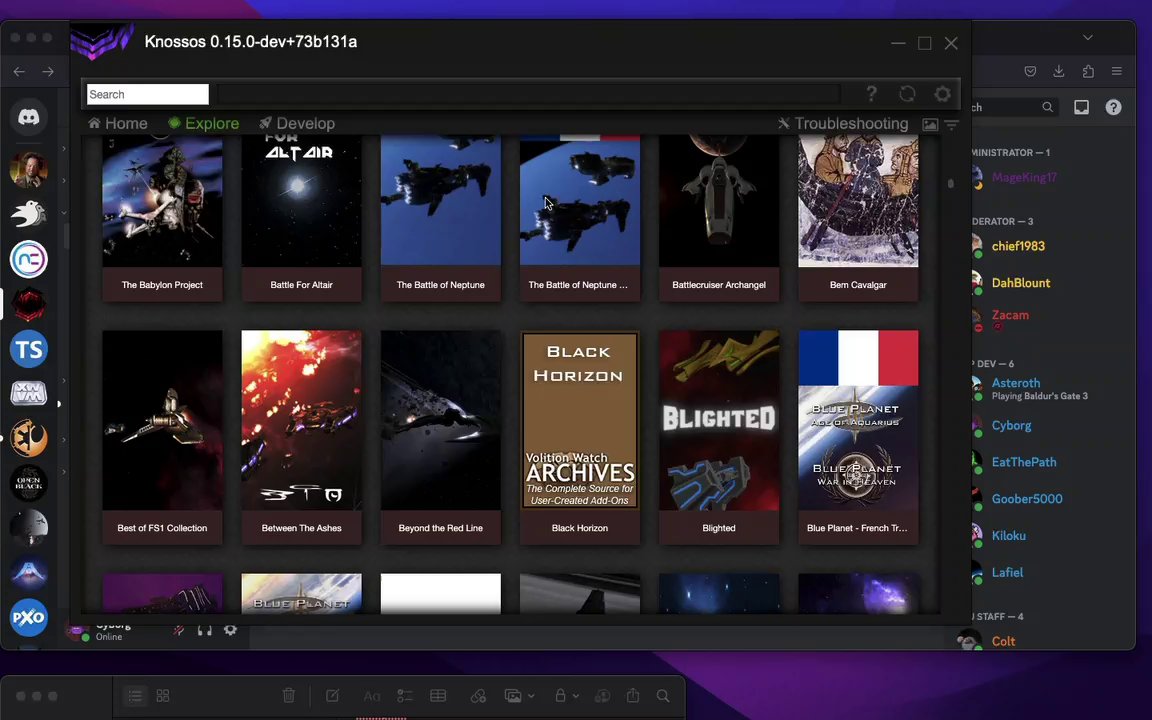Open Discord help circle icon
The image size is (1152, 720).
tap(1114, 107)
